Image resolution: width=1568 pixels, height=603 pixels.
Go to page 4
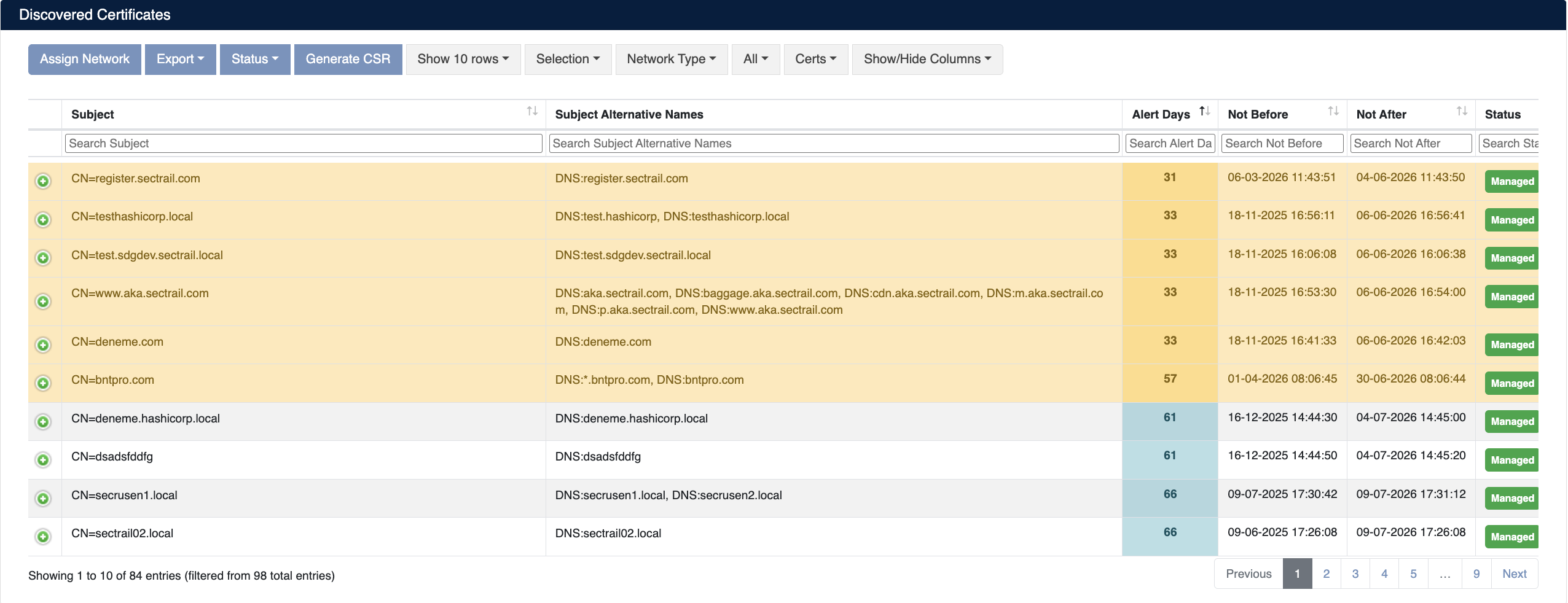[1384, 574]
